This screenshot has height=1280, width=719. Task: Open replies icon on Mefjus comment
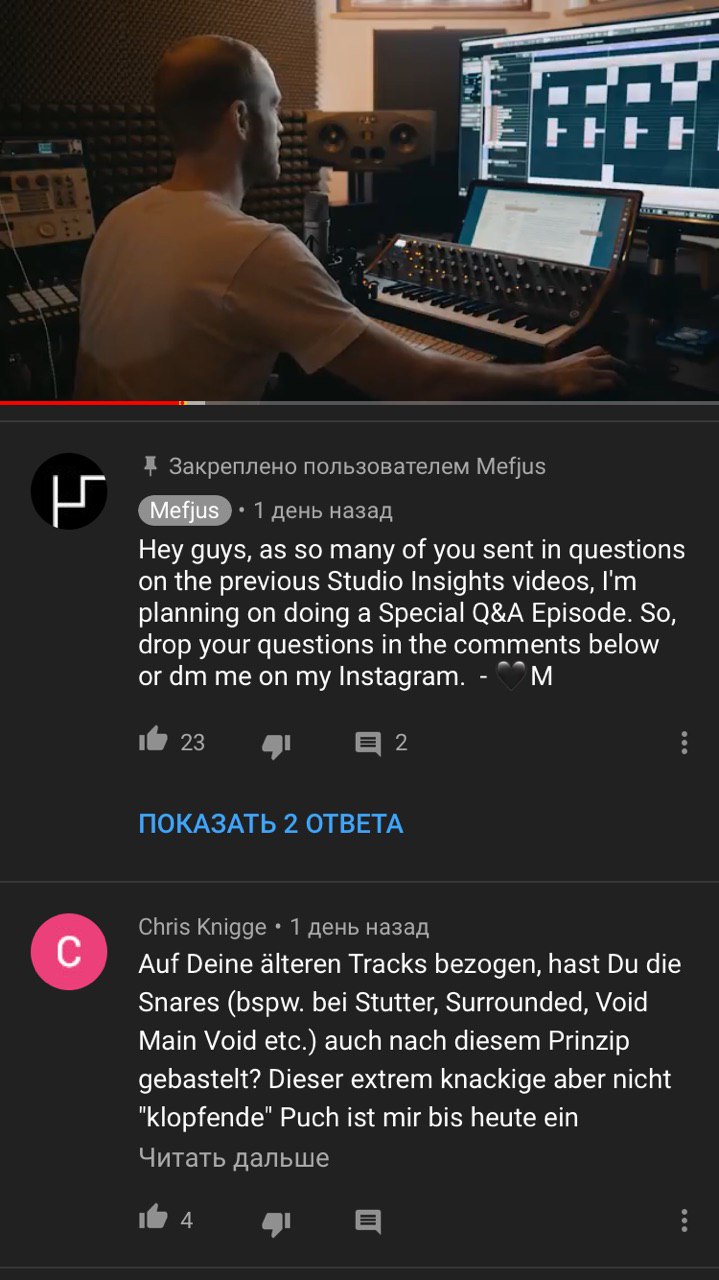click(368, 744)
